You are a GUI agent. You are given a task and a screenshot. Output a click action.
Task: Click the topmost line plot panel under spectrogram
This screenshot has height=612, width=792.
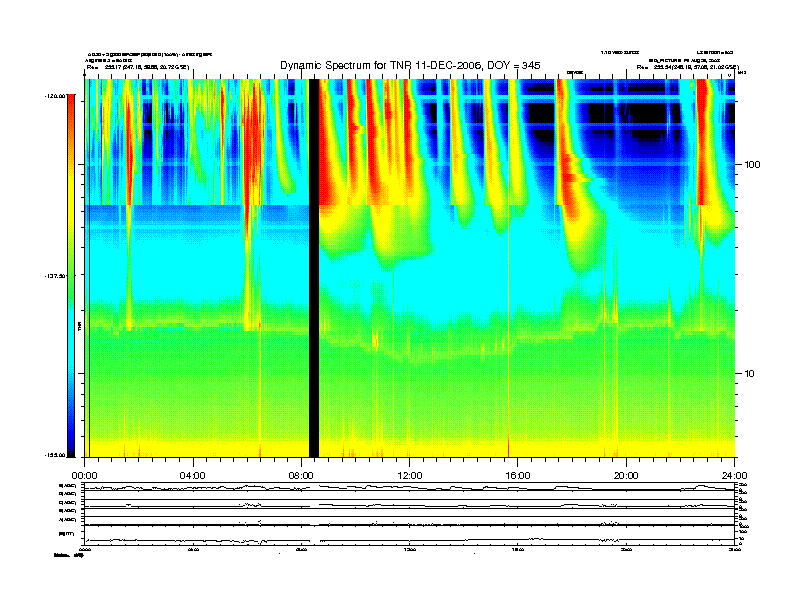click(x=410, y=487)
